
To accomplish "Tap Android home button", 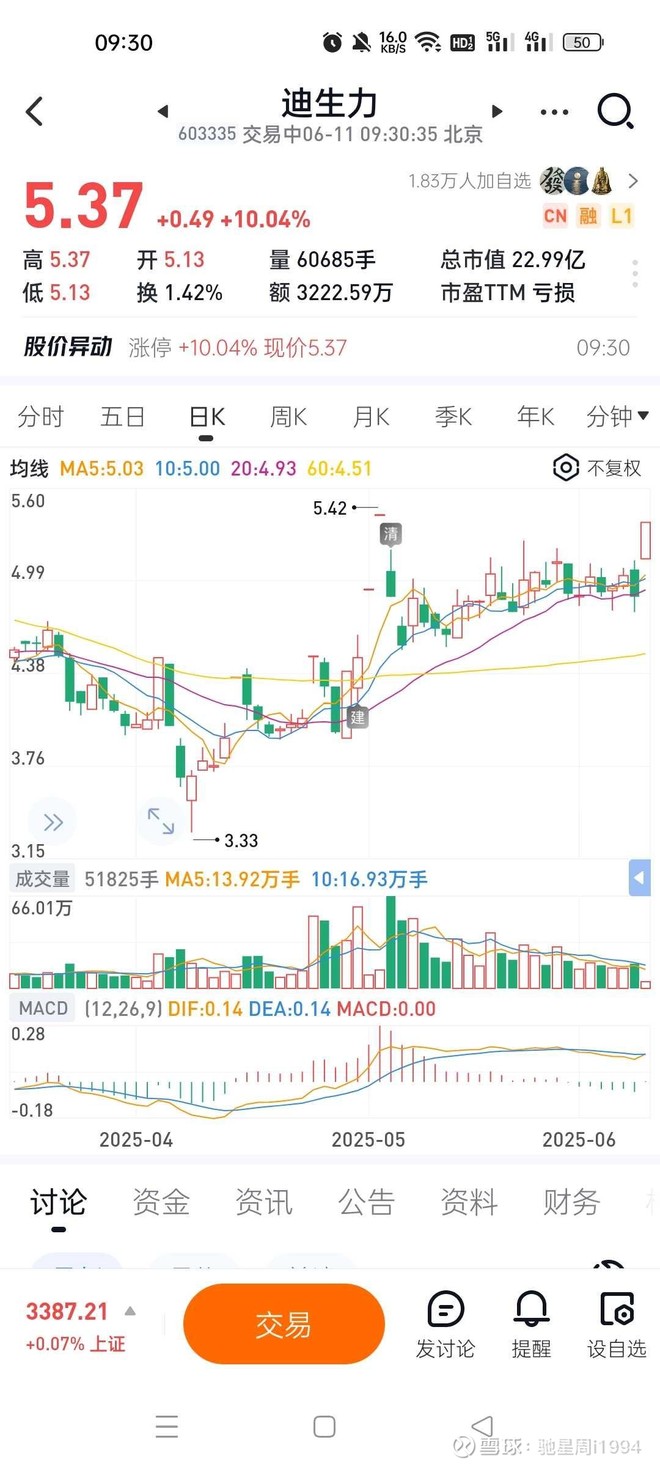I will click(x=324, y=1426).
